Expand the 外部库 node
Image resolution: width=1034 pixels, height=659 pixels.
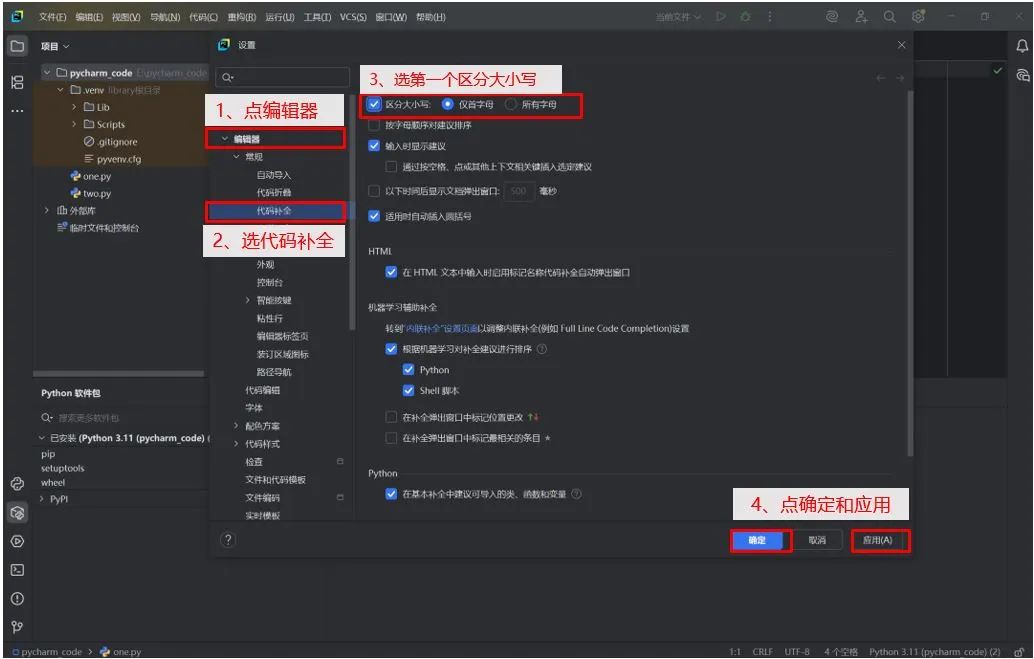47,210
